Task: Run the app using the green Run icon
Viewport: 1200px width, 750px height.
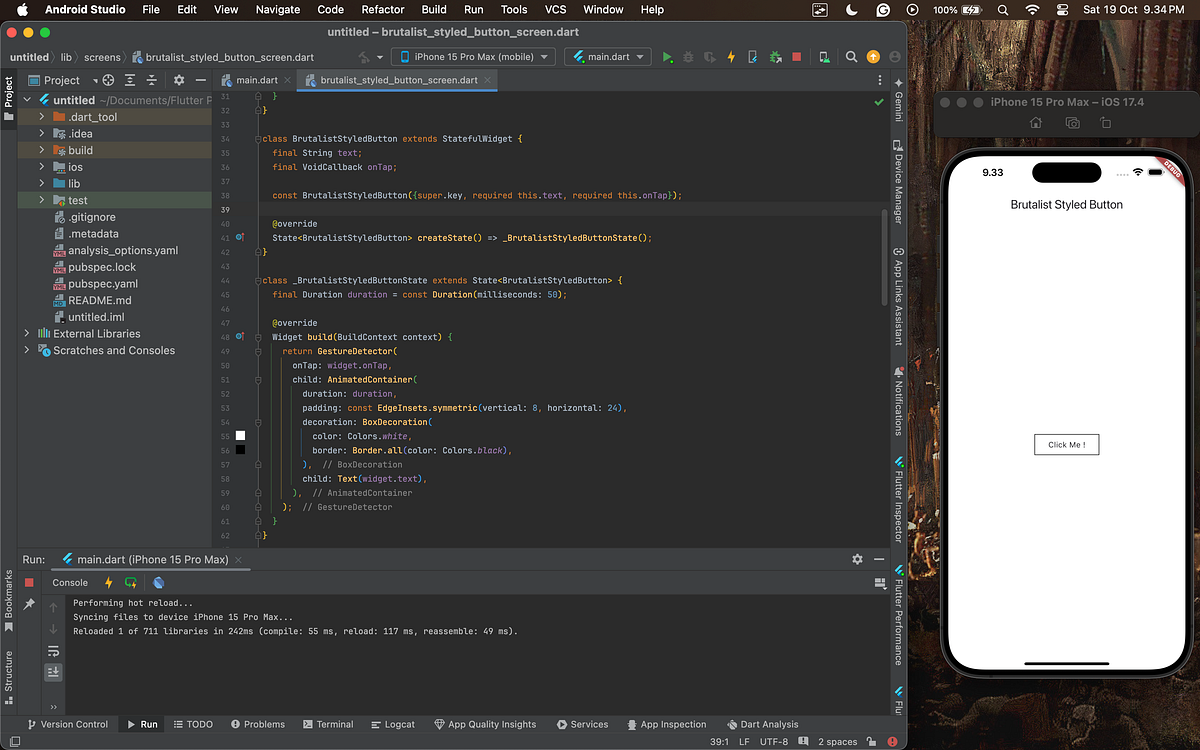Action: coord(667,57)
